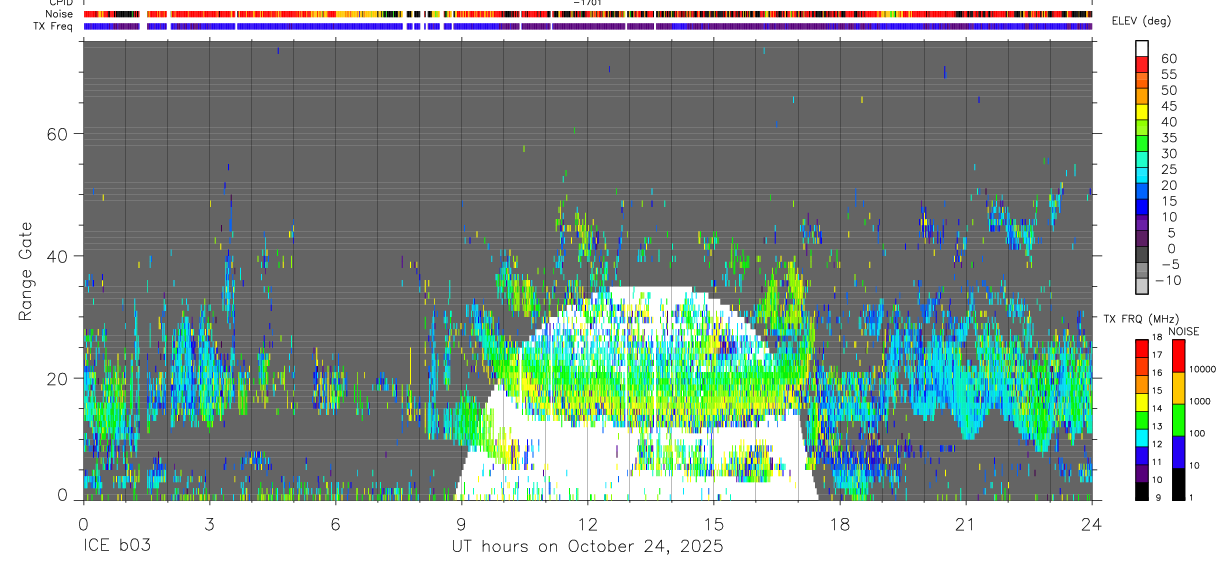Click the "9" label on TX FRQ colorbar
Image resolution: width=1228 pixels, height=567 pixels.
[1157, 498]
